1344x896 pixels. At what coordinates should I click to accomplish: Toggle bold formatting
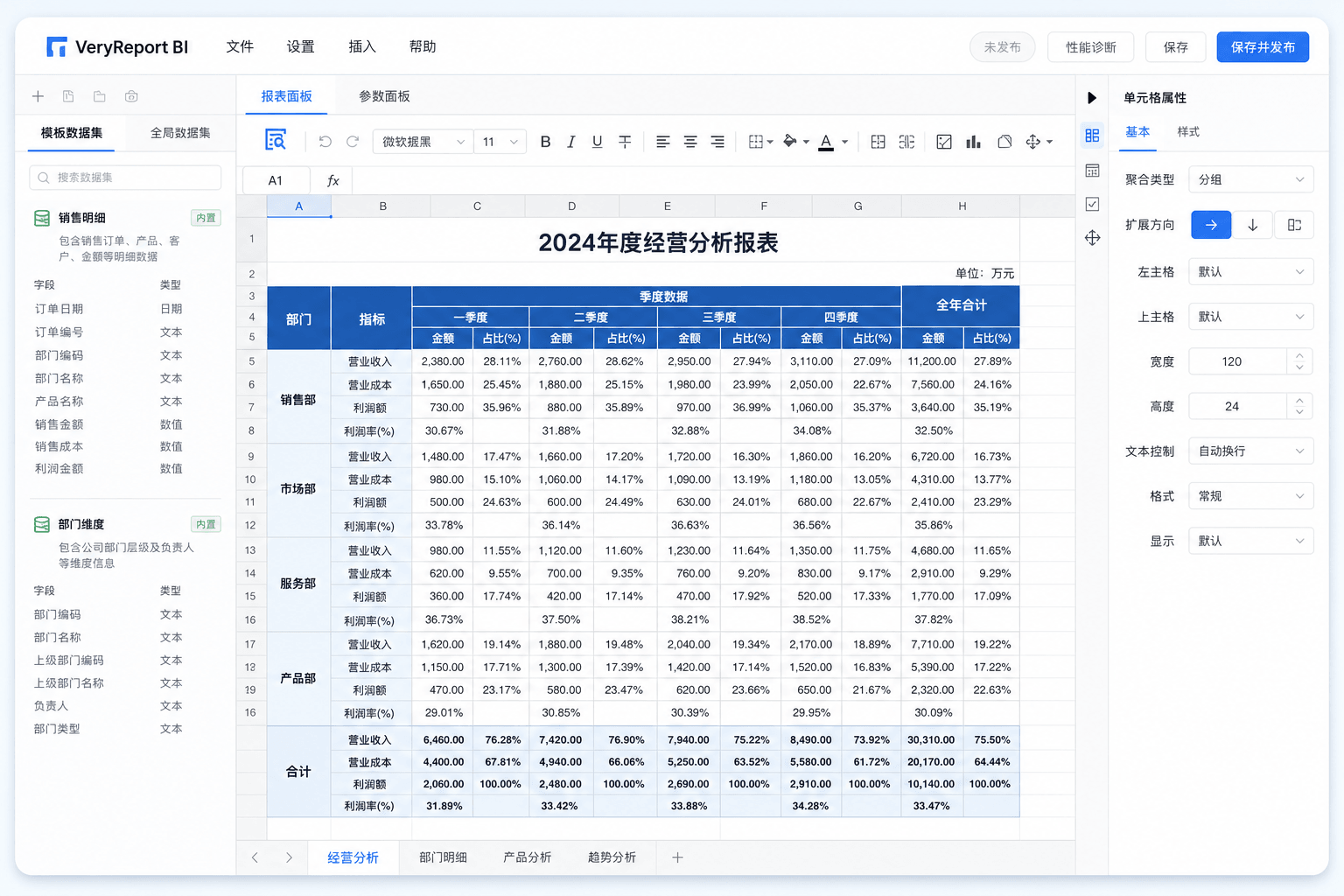(x=545, y=141)
